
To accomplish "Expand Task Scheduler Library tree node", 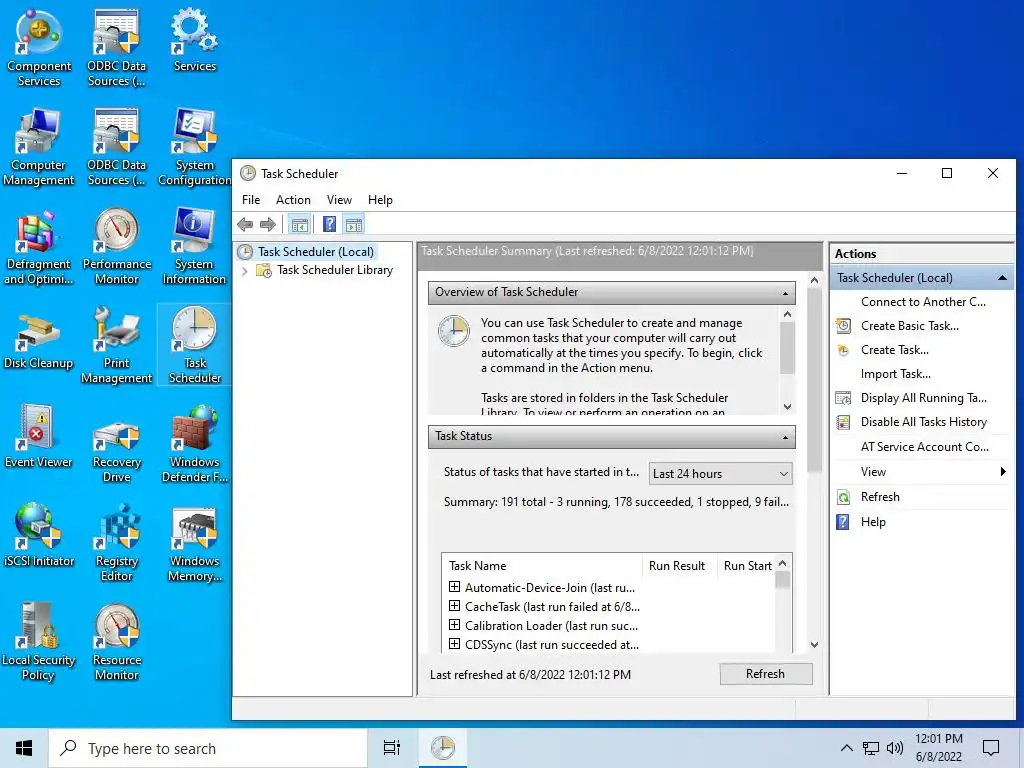I will 245,270.
